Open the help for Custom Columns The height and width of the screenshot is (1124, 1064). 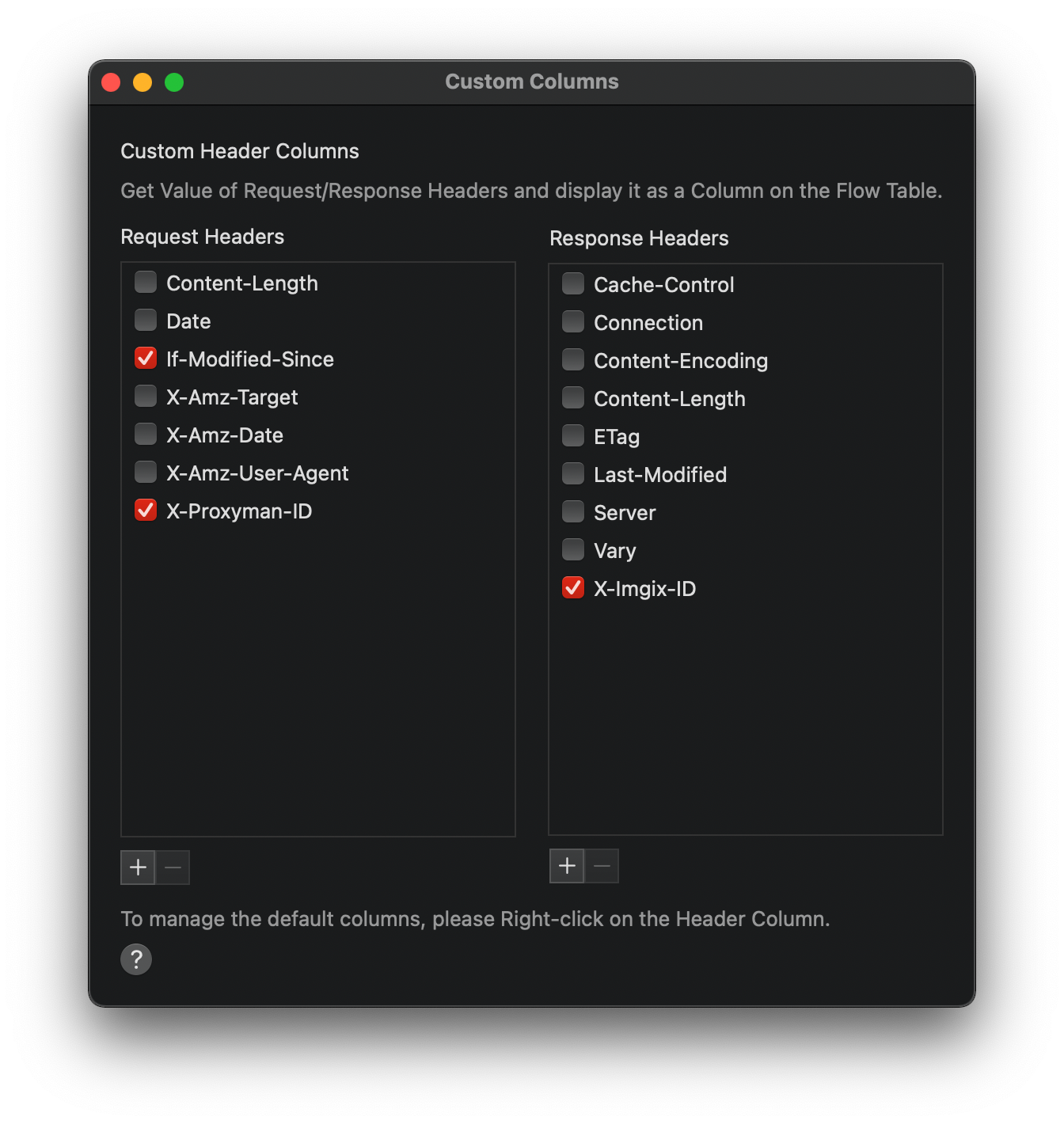pyautogui.click(x=136, y=959)
